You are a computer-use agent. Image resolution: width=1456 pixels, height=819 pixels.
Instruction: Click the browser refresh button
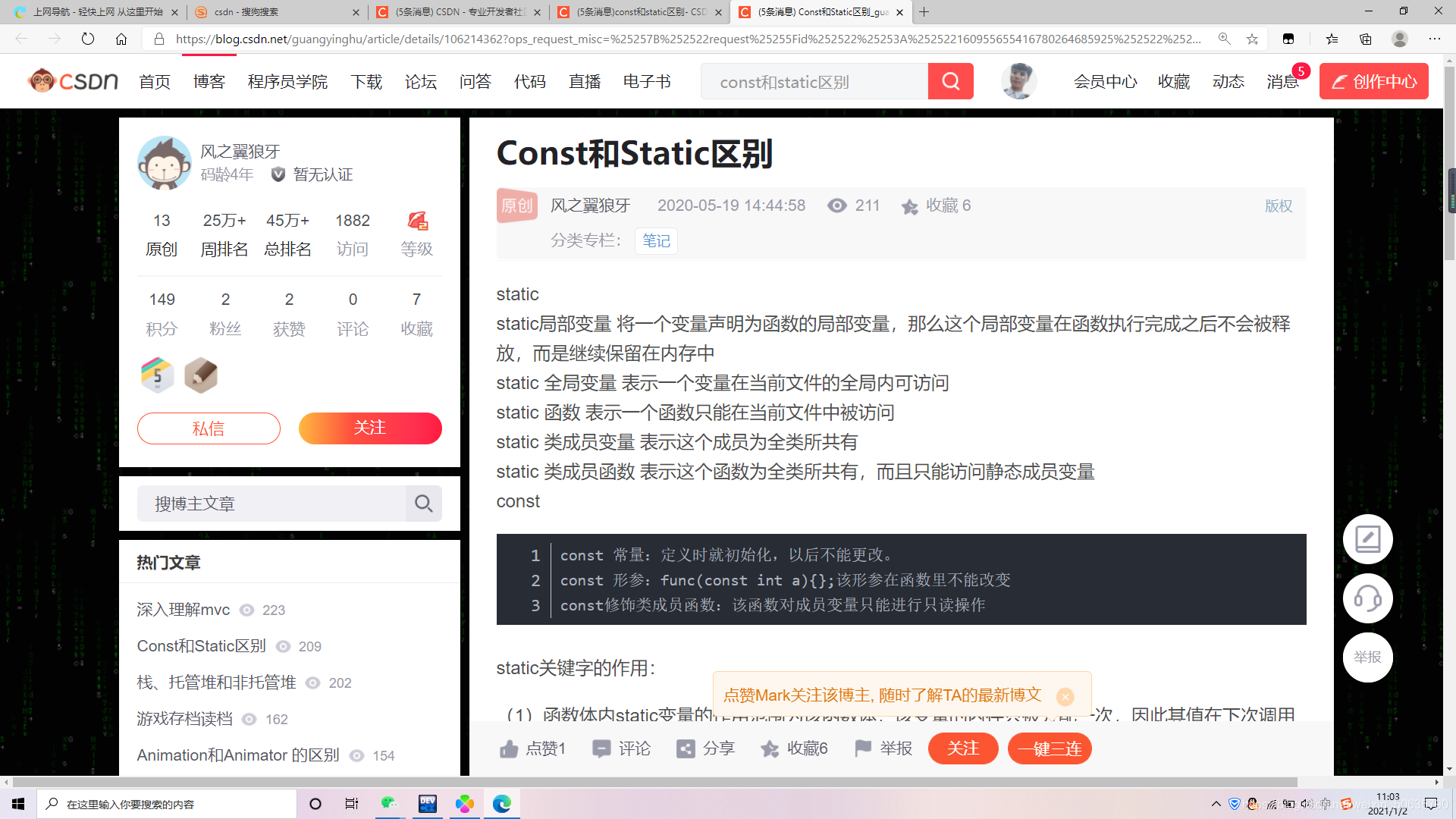[x=88, y=39]
